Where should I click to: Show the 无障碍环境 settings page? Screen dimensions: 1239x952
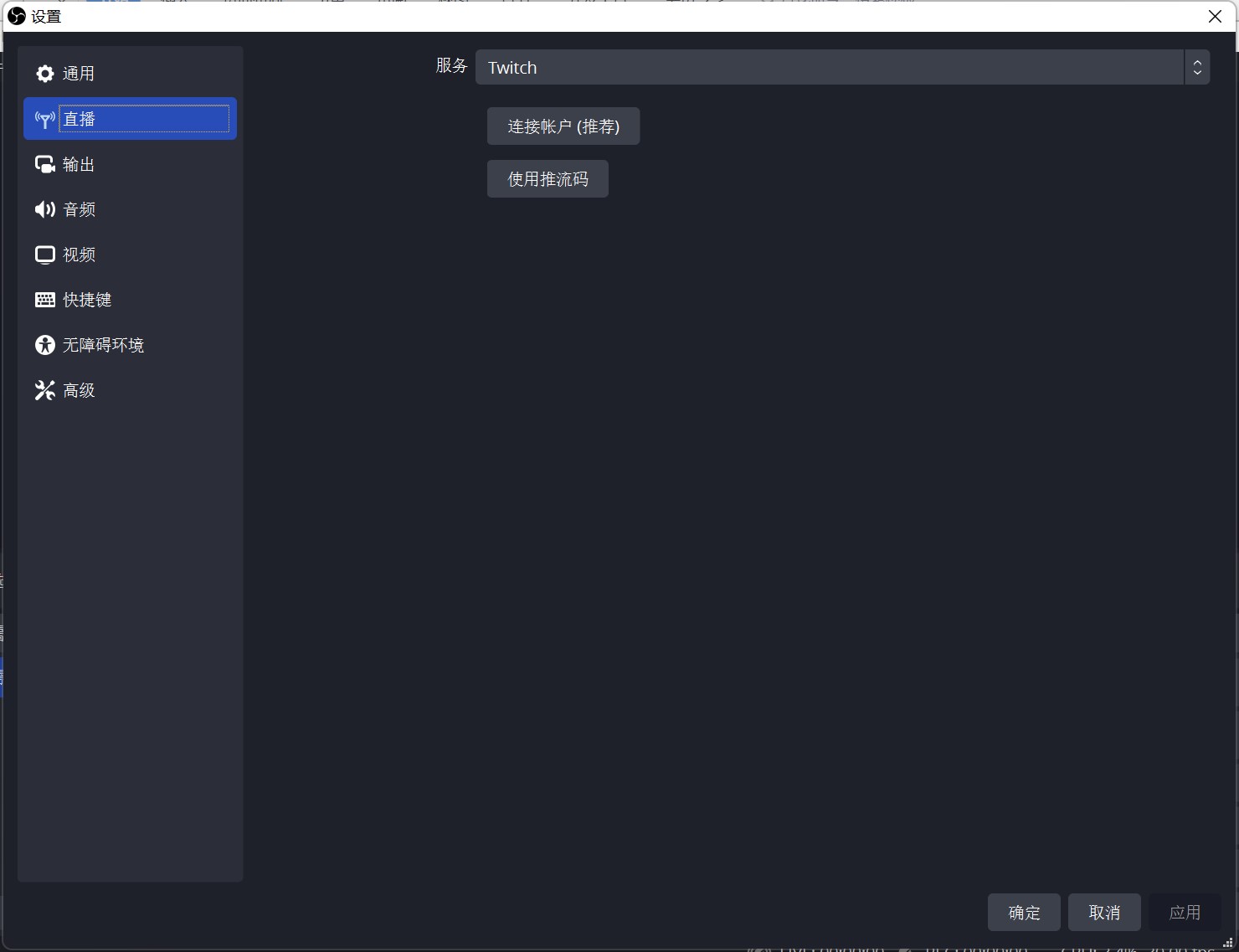click(x=130, y=345)
